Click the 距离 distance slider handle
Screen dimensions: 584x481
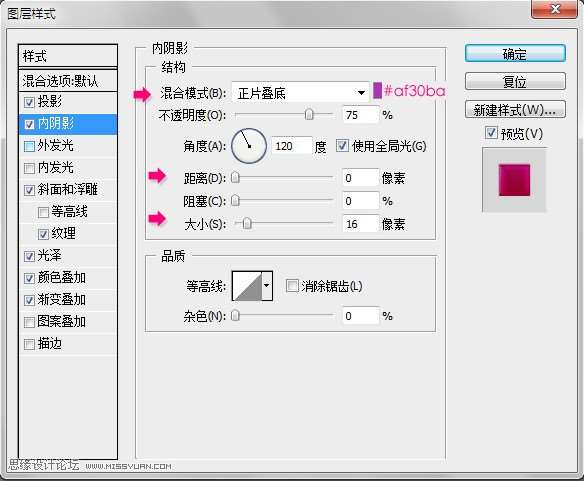pos(235,177)
